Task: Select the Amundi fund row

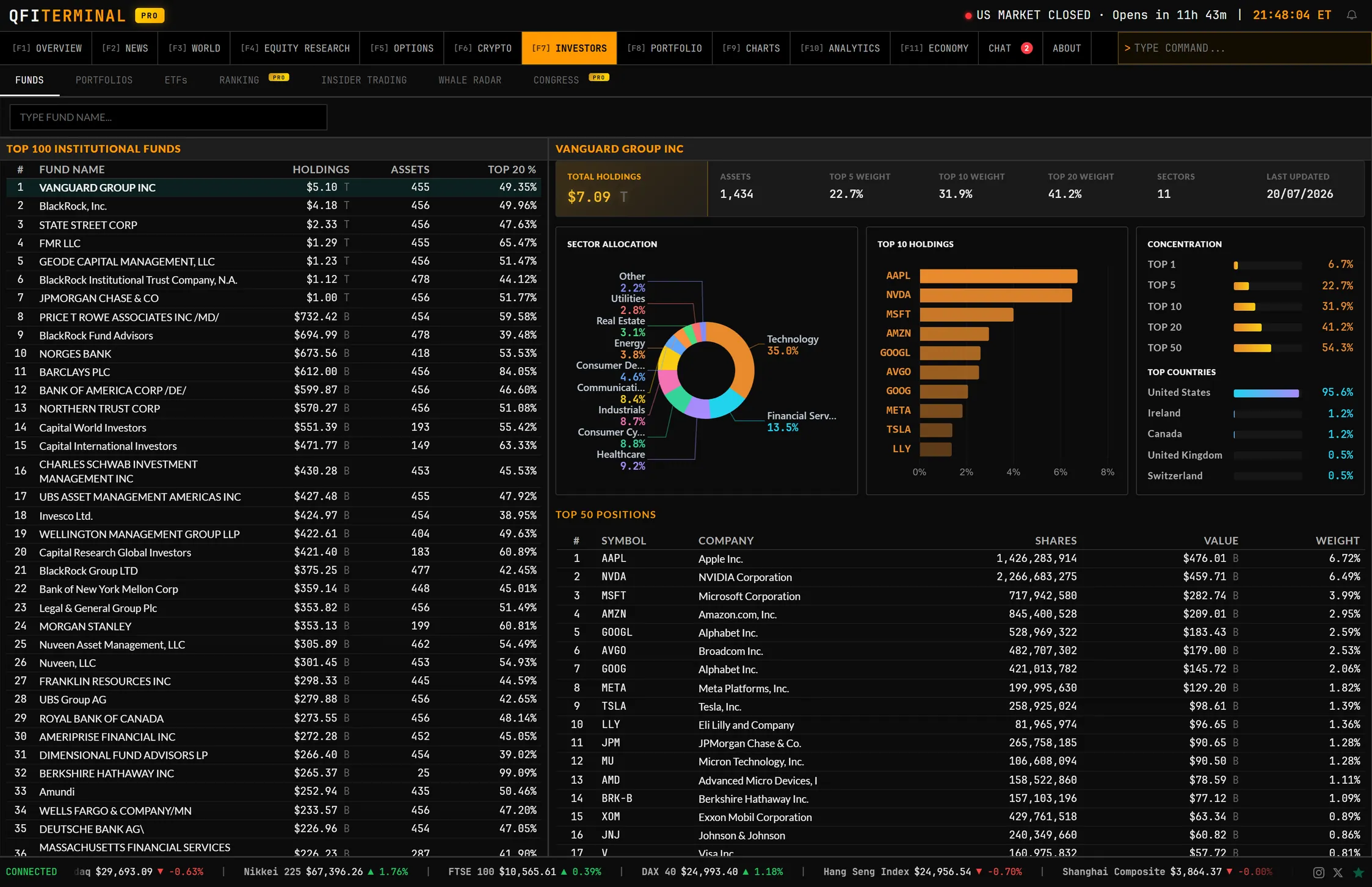Action: pyautogui.click(x=274, y=792)
